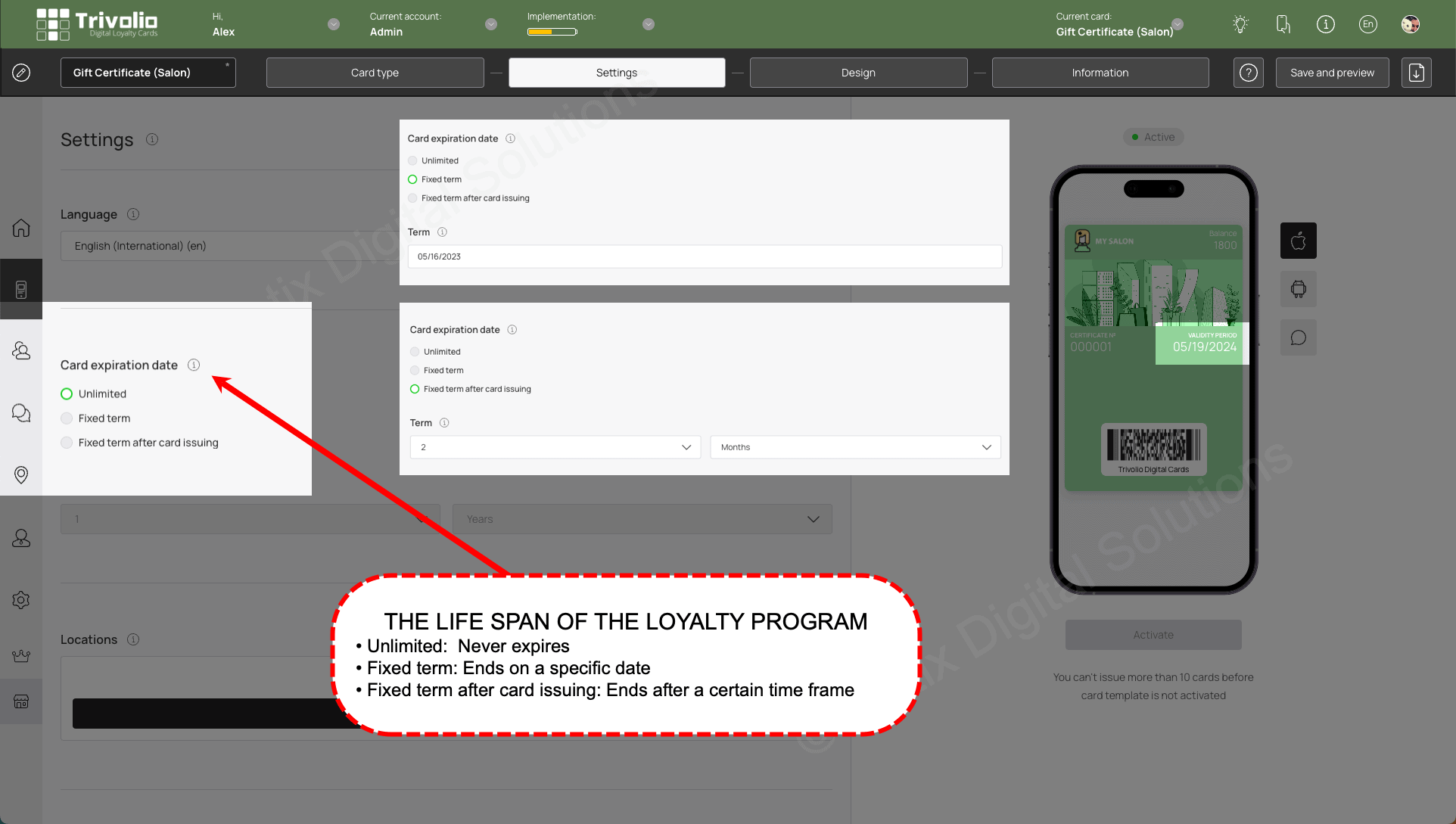This screenshot has height=824, width=1456.
Task: Select Fixed term after issuing in the Months panel
Action: [415, 389]
